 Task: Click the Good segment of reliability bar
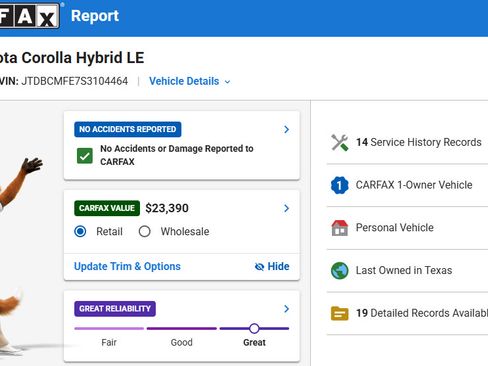(182, 328)
